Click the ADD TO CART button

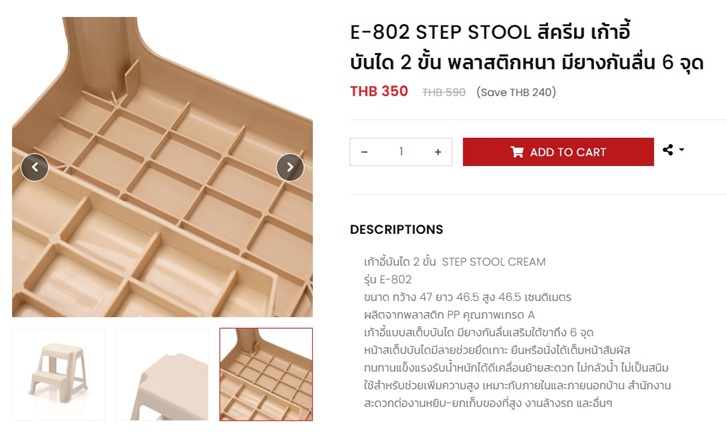[558, 152]
